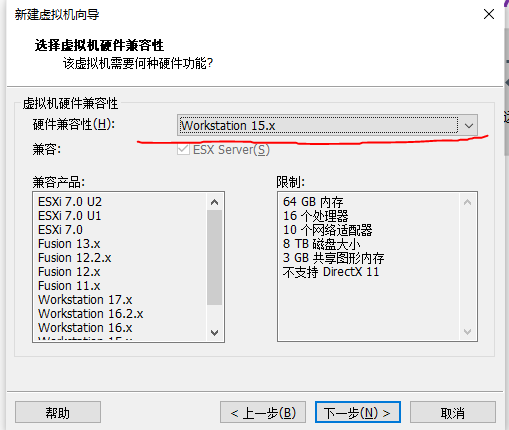Select Fusion 11.x in the products list

(69, 286)
